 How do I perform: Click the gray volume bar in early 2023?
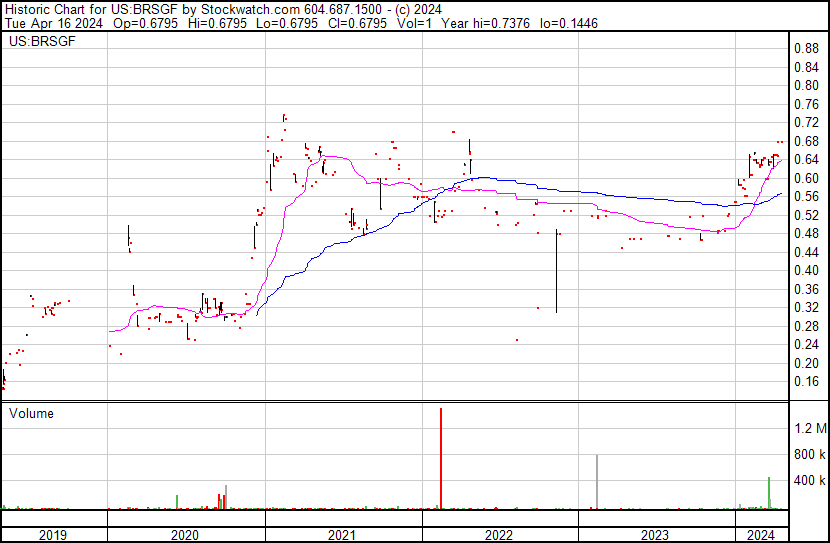597,482
